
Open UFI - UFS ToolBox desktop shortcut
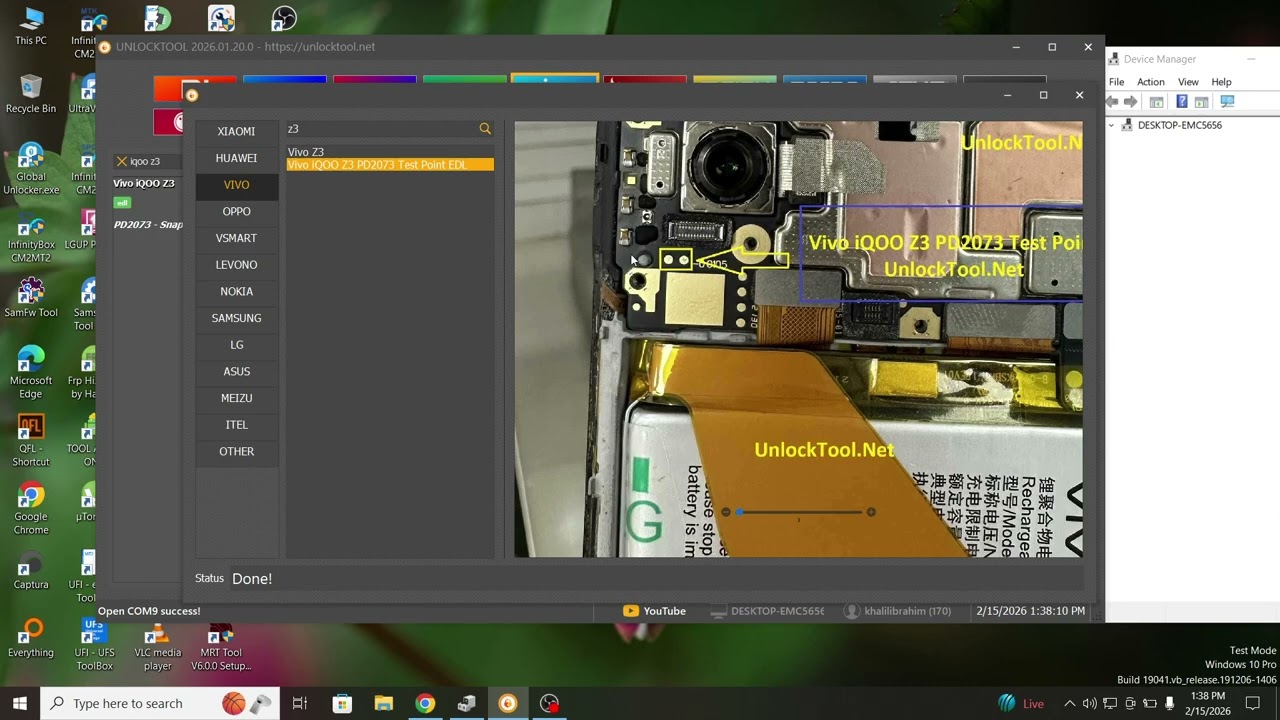point(95,645)
